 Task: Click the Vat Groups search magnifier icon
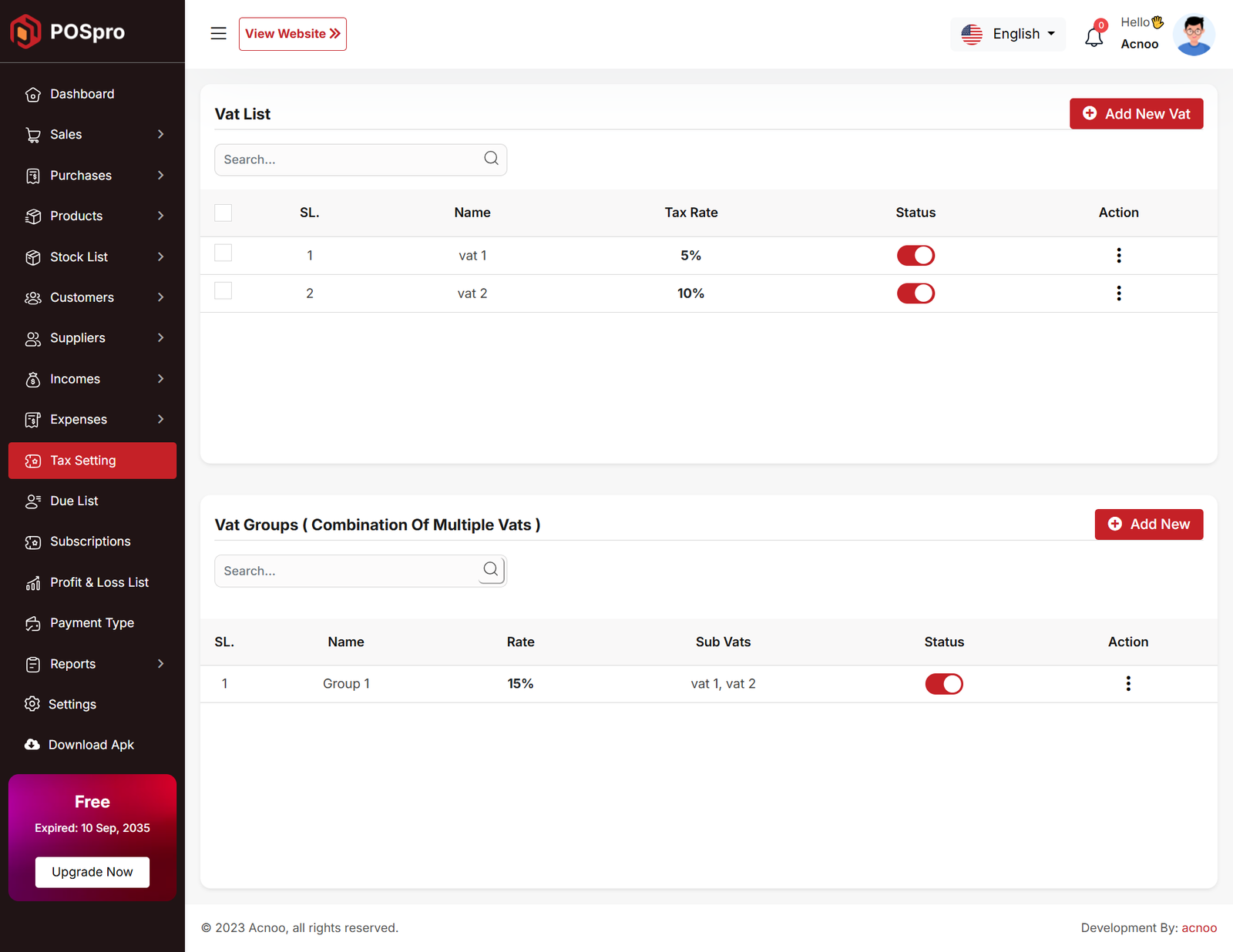[491, 570]
